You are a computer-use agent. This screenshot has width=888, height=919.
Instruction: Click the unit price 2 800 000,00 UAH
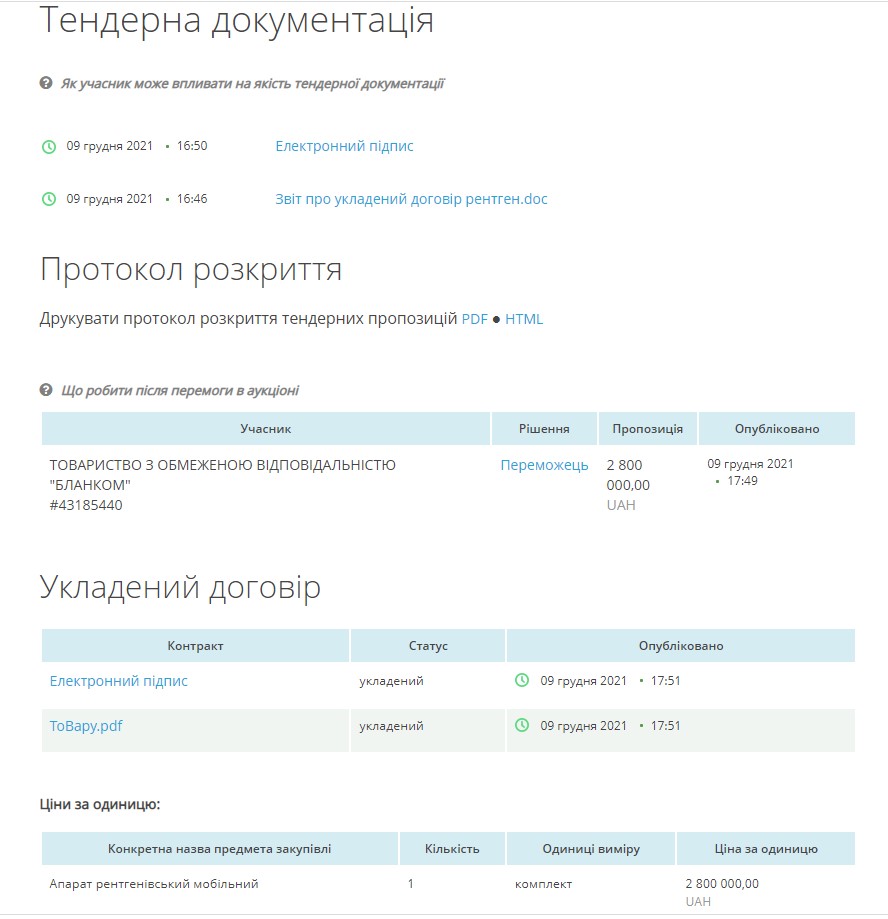[x=722, y=892]
